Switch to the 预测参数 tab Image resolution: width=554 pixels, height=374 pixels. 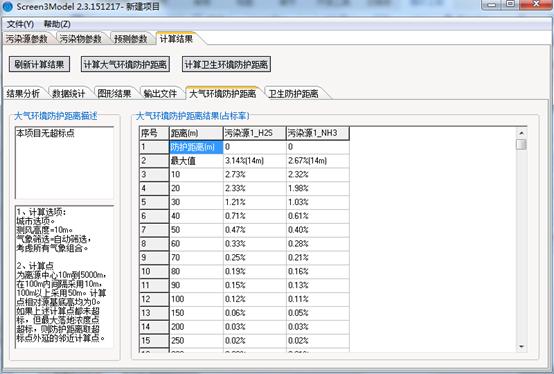[130, 38]
